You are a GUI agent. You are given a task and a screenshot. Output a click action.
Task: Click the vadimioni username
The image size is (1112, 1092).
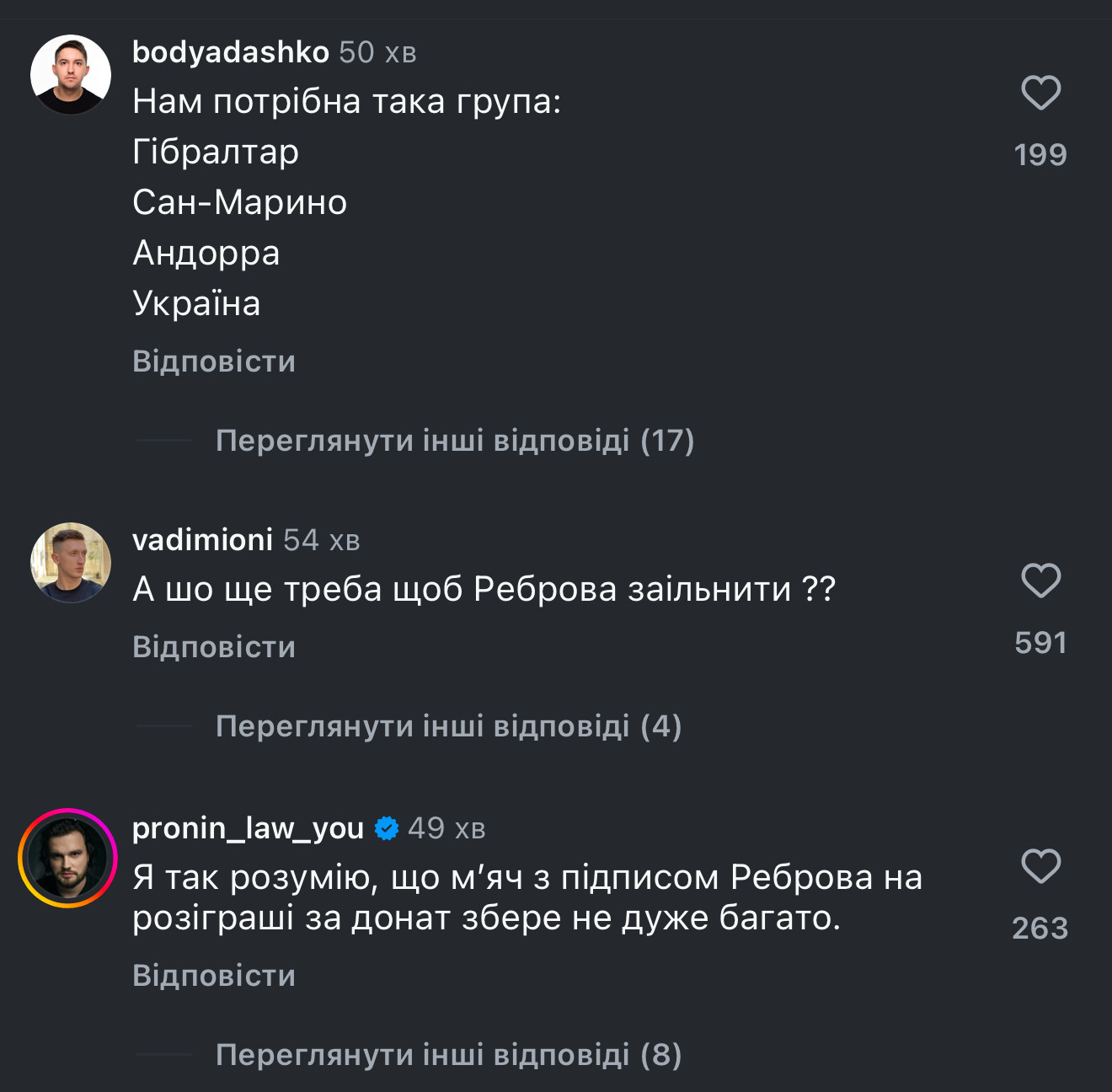(202, 540)
